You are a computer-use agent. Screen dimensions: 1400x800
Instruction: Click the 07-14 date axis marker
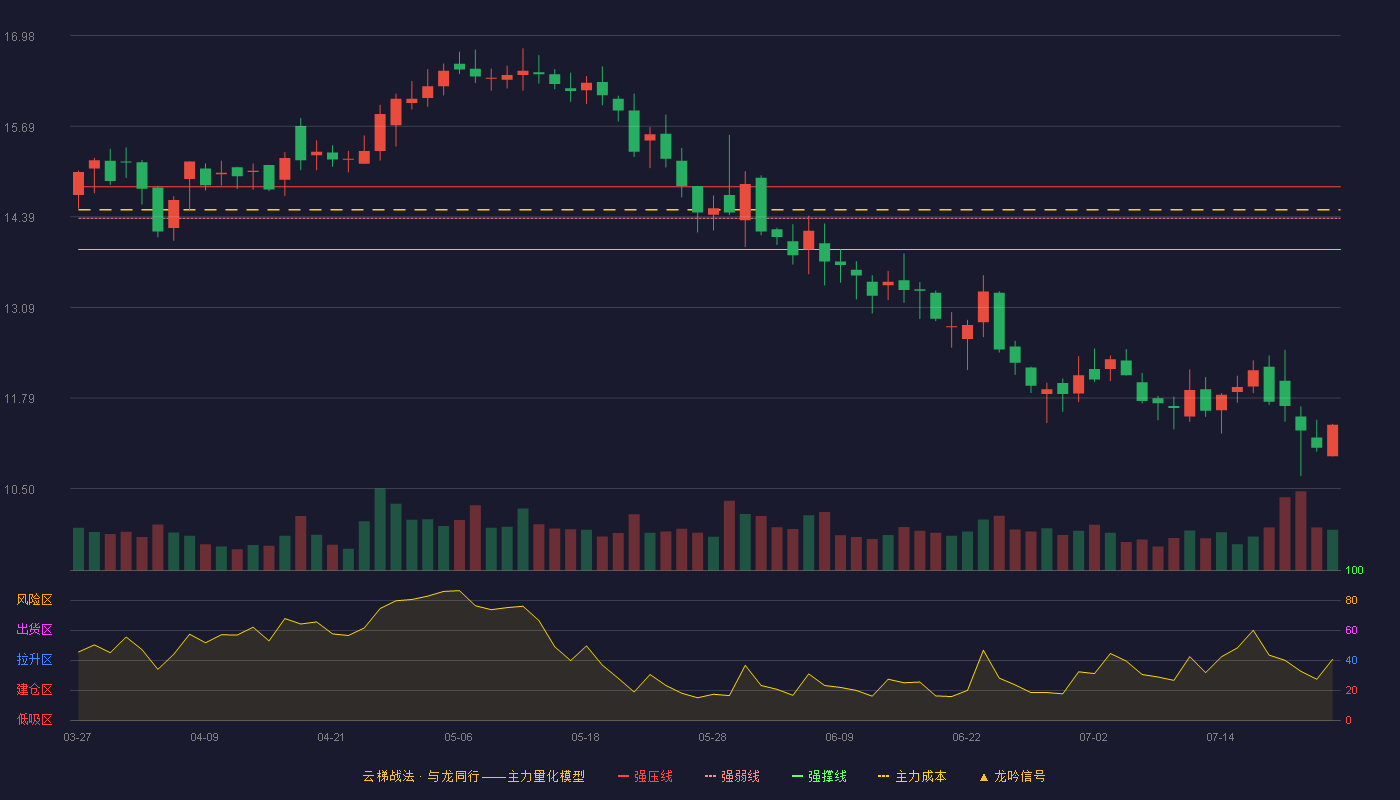[1220, 737]
